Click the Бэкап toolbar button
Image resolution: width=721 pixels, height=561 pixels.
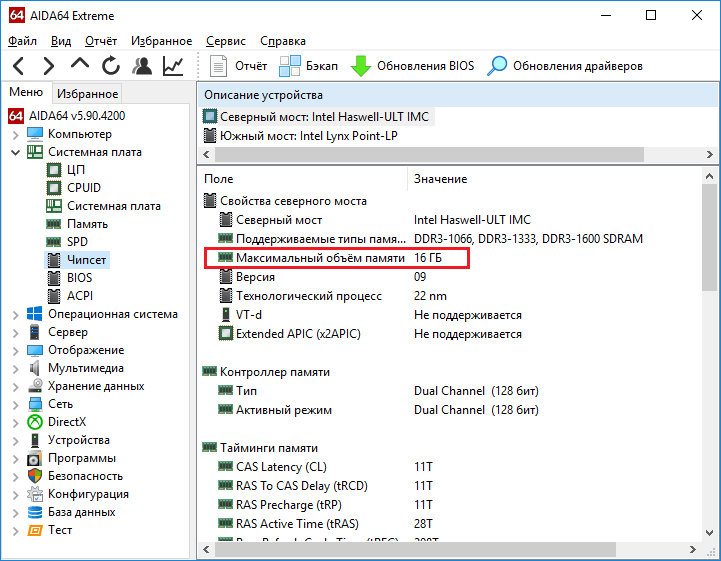(308, 66)
